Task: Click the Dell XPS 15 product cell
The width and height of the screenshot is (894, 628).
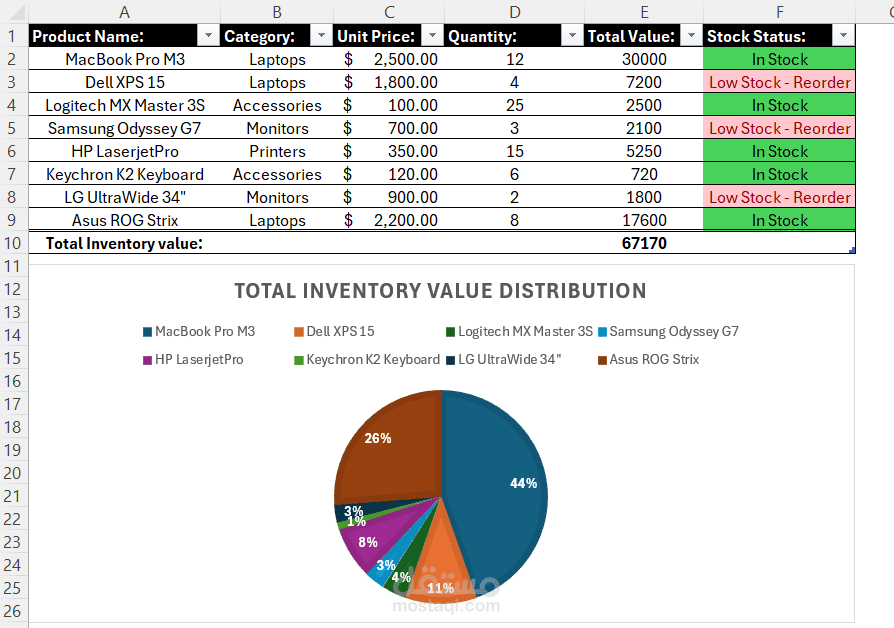Action: [x=124, y=82]
